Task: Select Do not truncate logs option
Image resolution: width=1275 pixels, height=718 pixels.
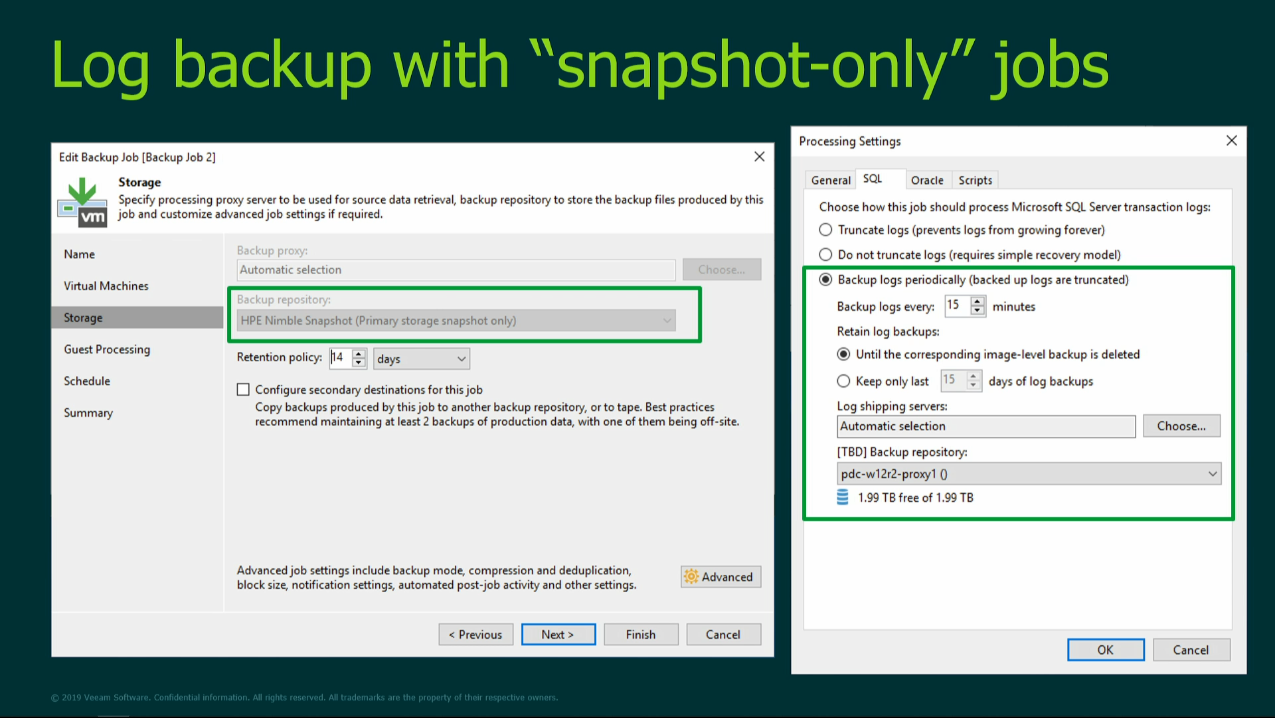Action: [x=826, y=255]
